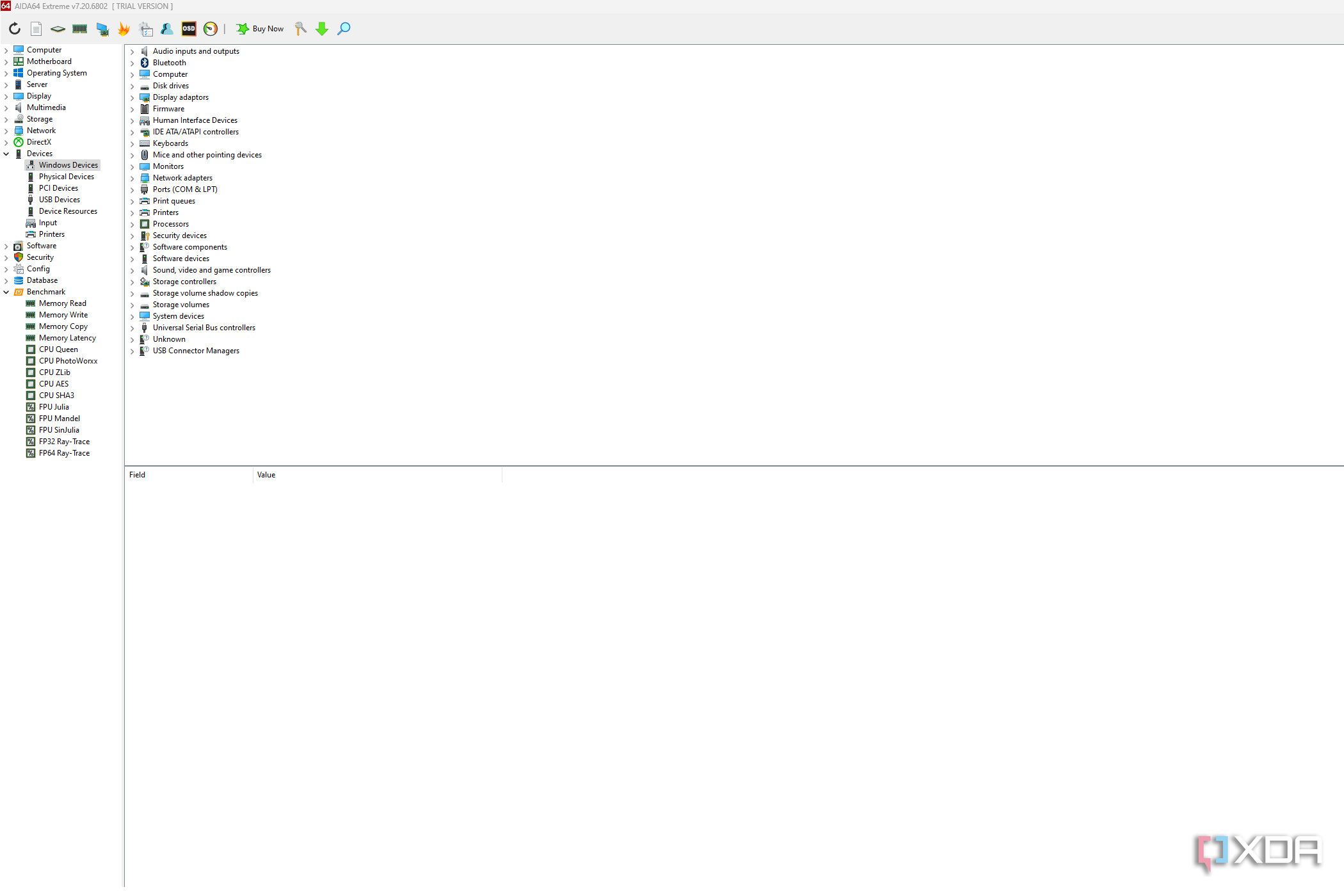This screenshot has width=1344, height=896.
Task: Click the Buy Now button
Action: click(x=260, y=29)
